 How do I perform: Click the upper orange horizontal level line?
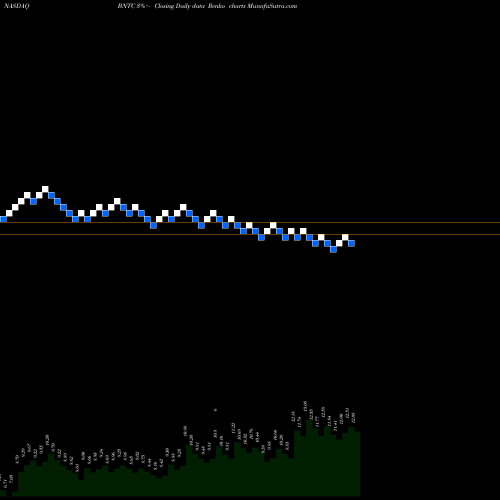[x=250, y=222]
